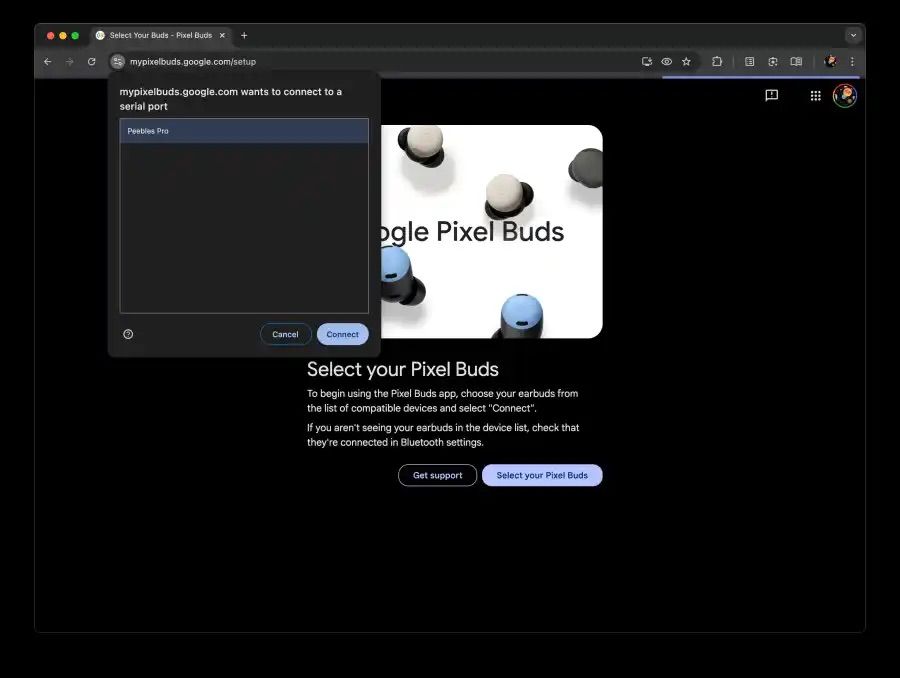Viewport: 900px width, 678px height.
Task: Open the tab search chevron
Action: tap(853, 35)
